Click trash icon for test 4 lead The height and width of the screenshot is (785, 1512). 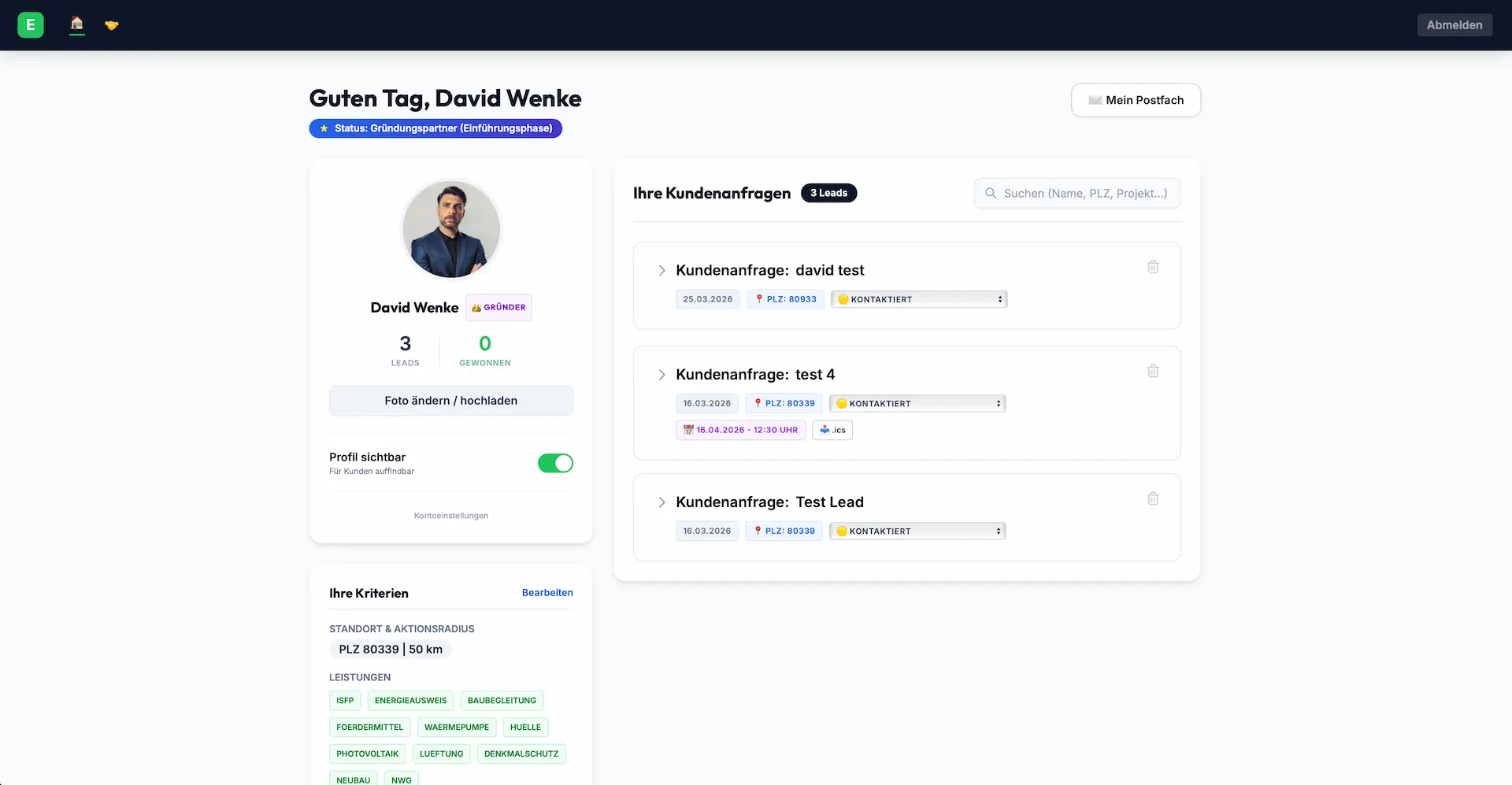tap(1153, 371)
